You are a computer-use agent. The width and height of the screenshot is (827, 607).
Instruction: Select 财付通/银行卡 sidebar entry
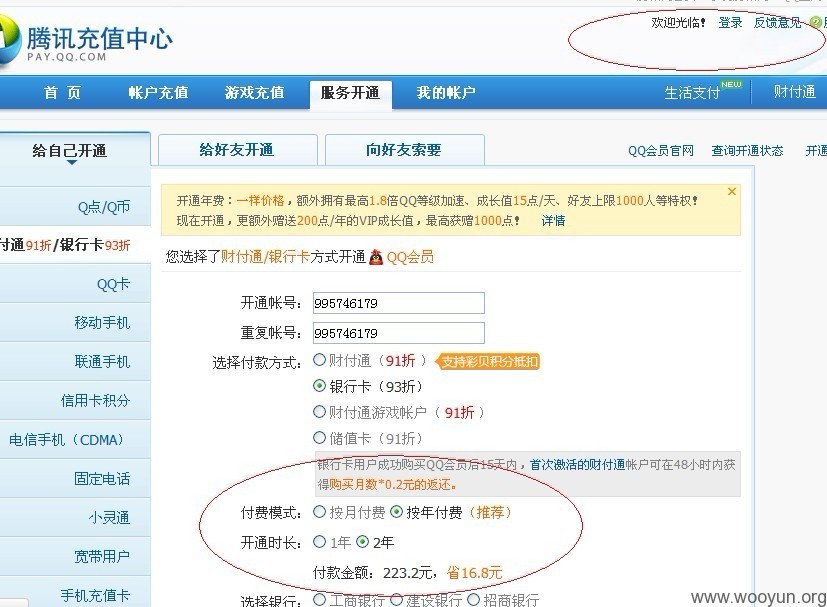coord(65,245)
